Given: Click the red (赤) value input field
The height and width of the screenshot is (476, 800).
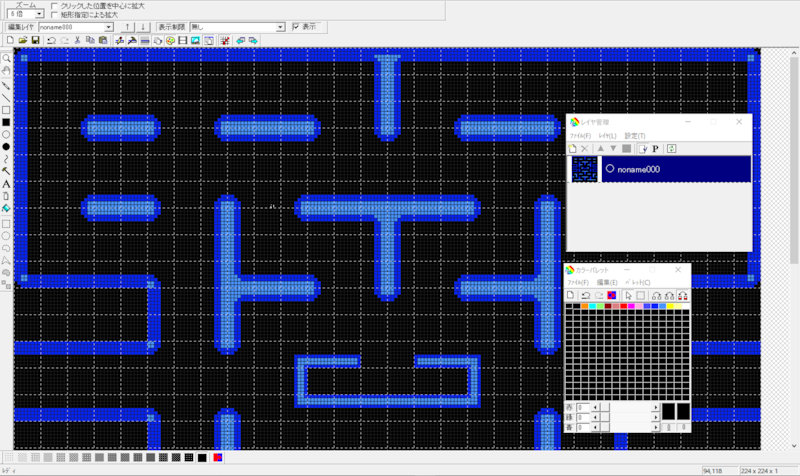Looking at the screenshot, I should pyautogui.click(x=583, y=407).
